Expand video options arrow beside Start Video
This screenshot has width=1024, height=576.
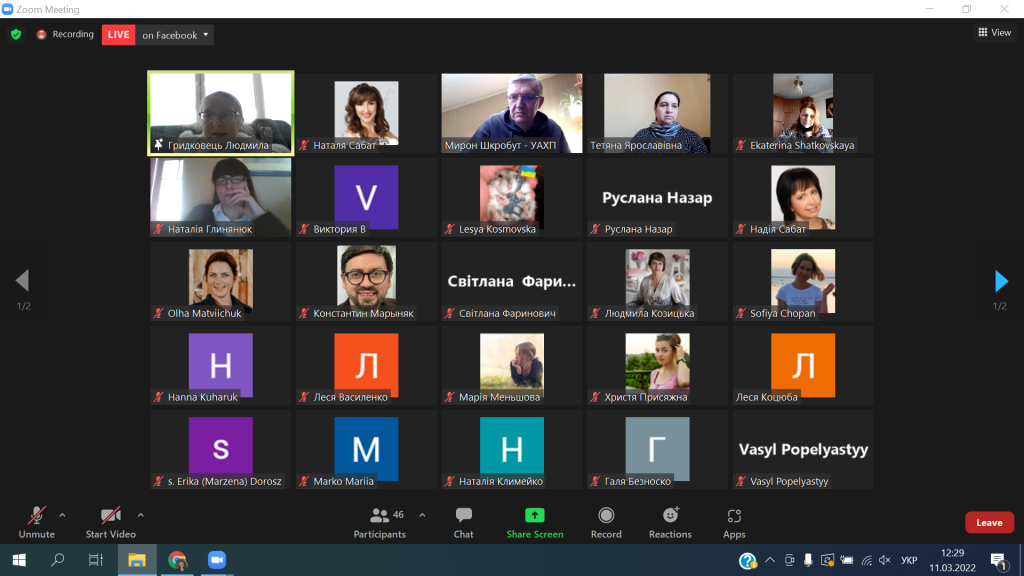click(140, 516)
